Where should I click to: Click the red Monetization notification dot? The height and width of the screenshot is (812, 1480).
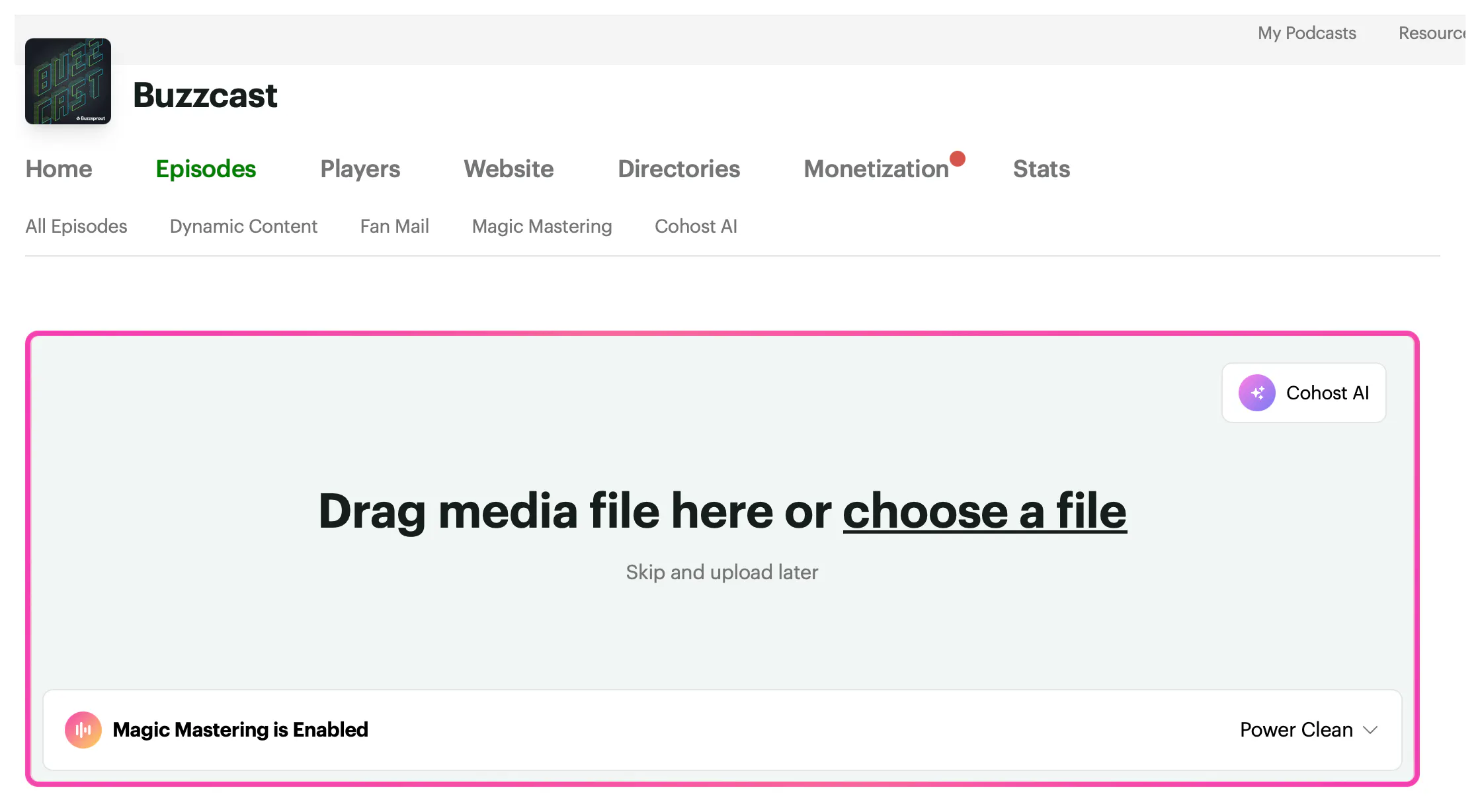coord(958,159)
